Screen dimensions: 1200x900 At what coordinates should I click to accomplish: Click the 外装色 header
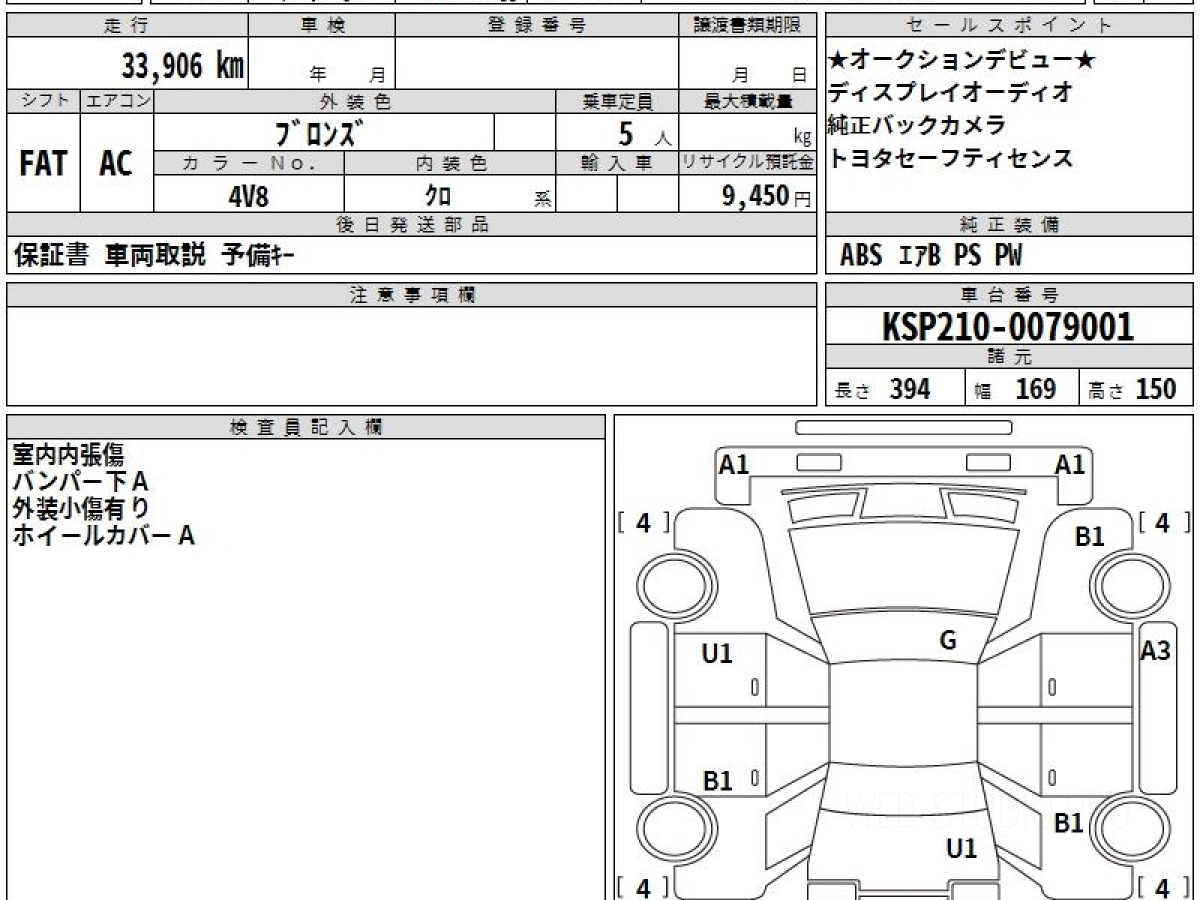point(355,101)
